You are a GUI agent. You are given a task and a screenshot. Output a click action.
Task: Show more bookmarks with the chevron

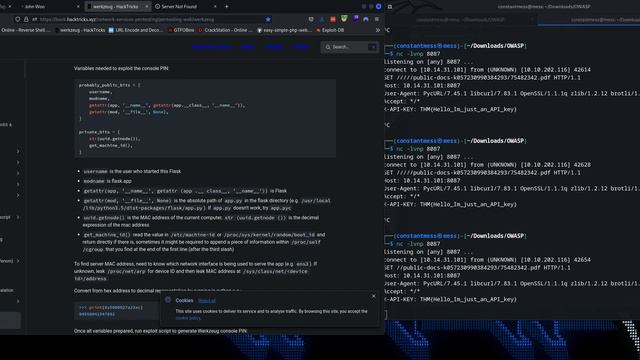[378, 30]
